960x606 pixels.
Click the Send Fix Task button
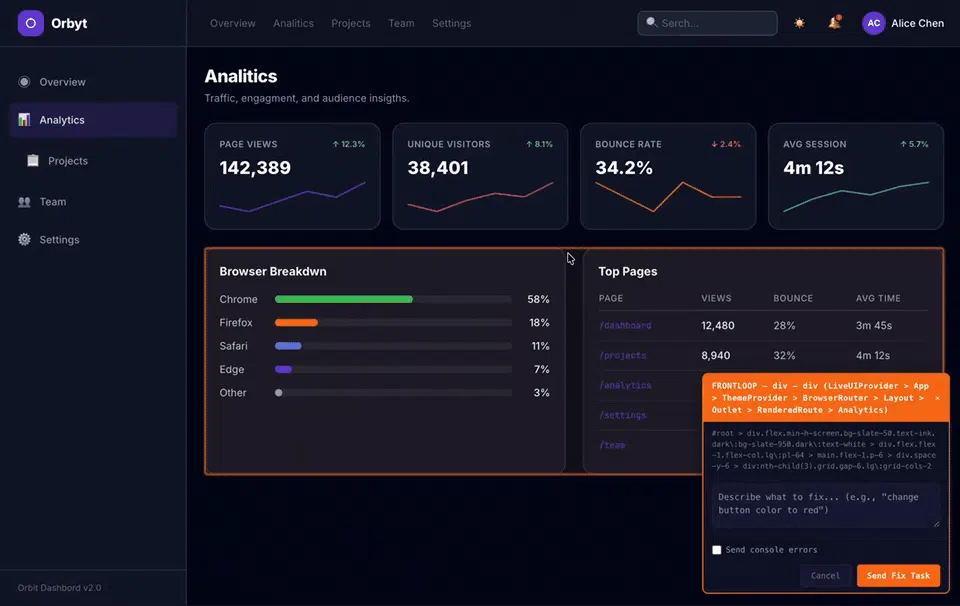[898, 575]
